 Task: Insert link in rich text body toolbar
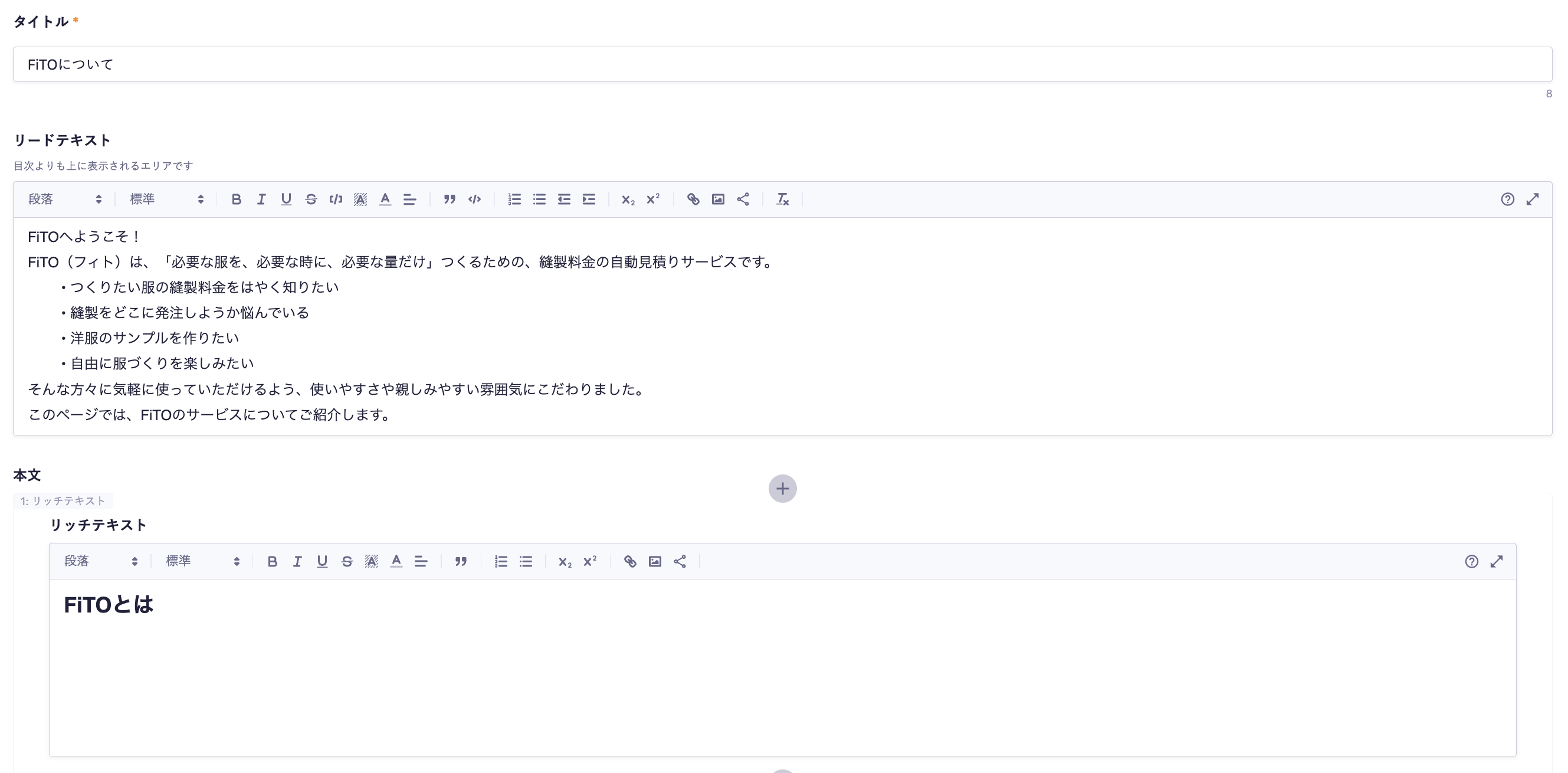(630, 561)
